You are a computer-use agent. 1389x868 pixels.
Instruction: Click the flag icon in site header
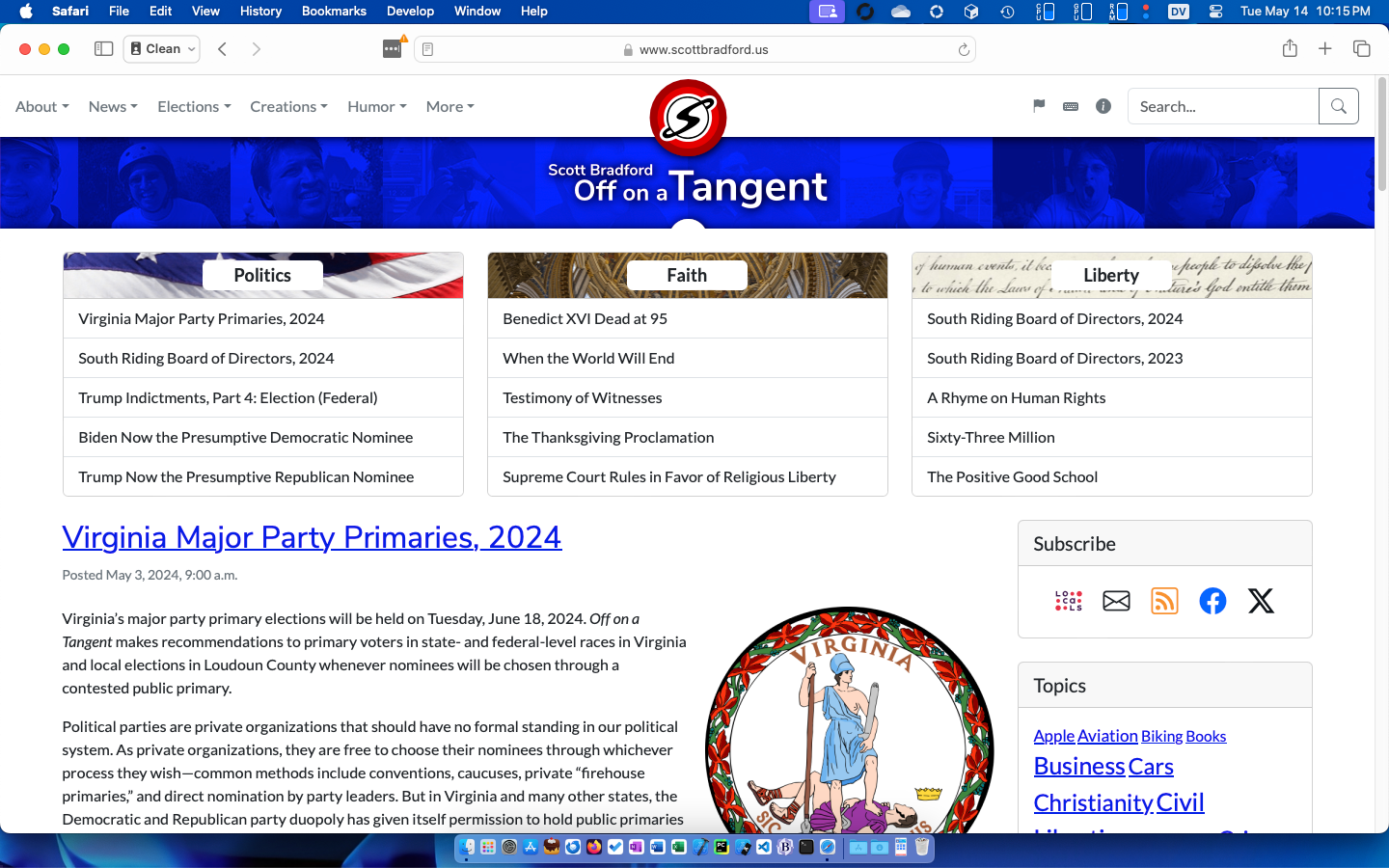[1039, 106]
